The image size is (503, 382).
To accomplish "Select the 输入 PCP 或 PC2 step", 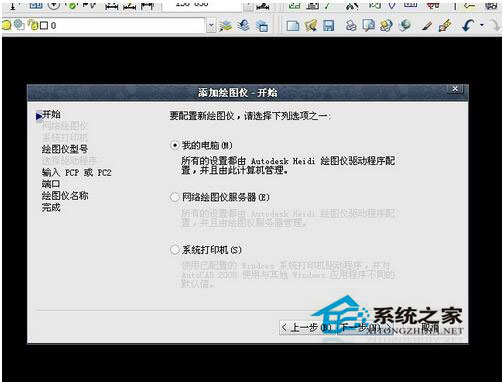I will [76, 173].
